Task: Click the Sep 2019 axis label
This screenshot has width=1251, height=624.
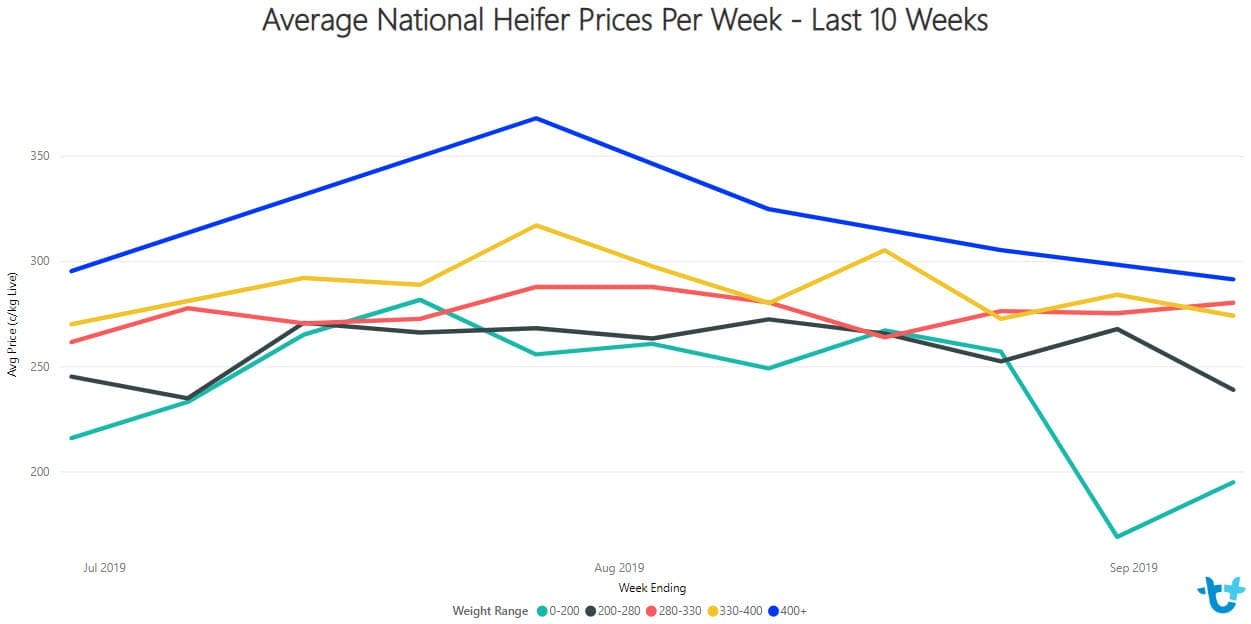Action: tap(1133, 567)
